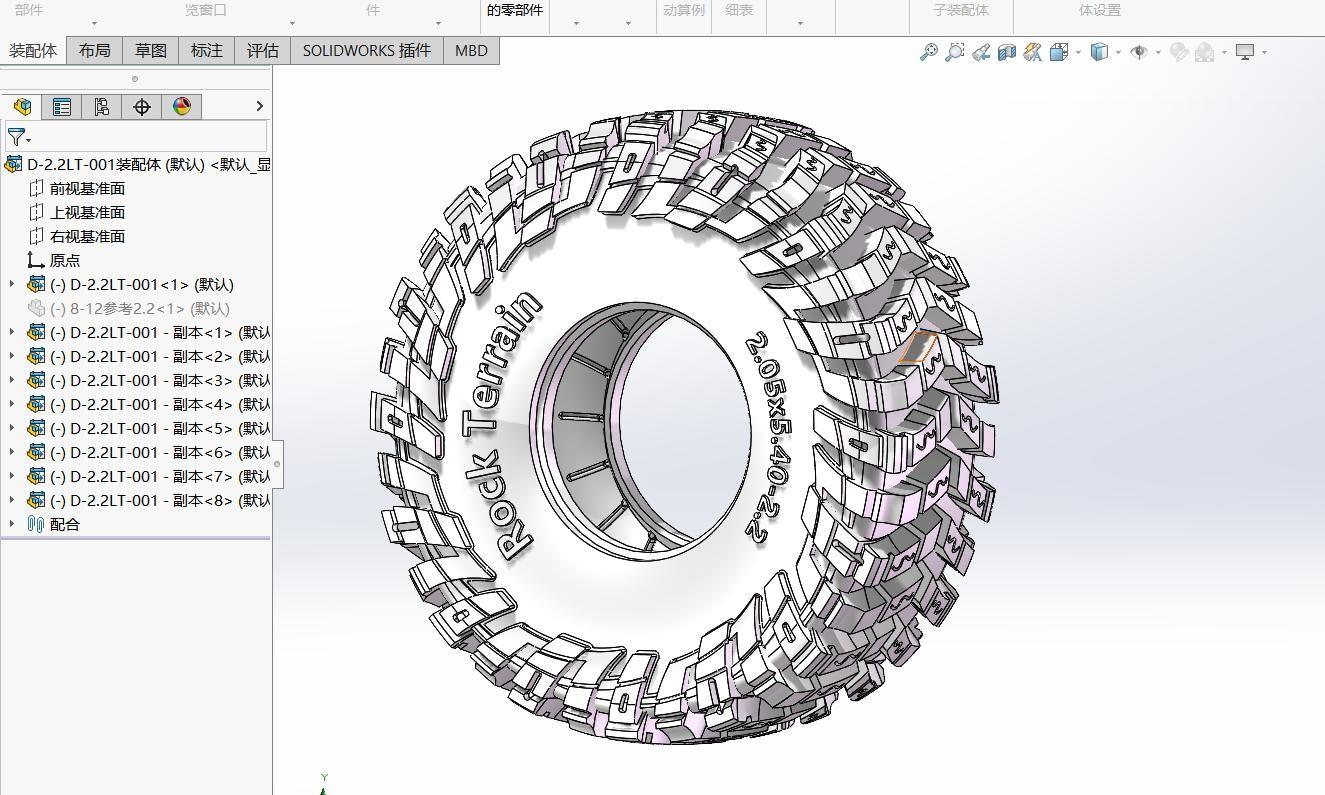Click the Previous View icon
This screenshot has height=795, width=1325.
click(981, 52)
